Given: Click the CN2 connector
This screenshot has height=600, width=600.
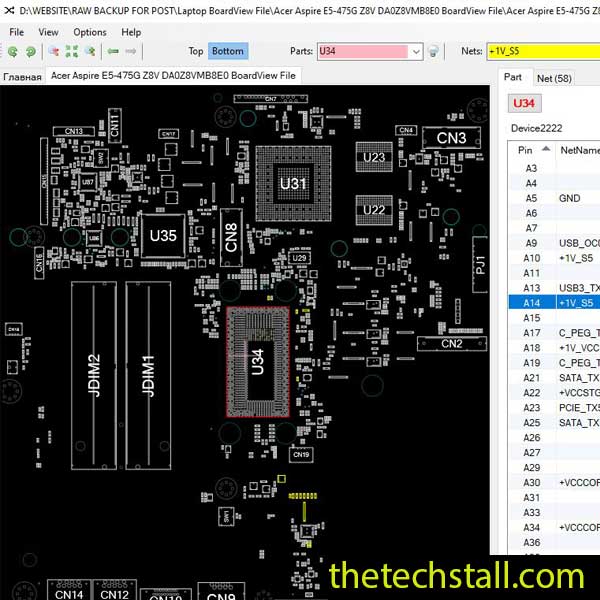Looking at the screenshot, I should pyautogui.click(x=452, y=344).
